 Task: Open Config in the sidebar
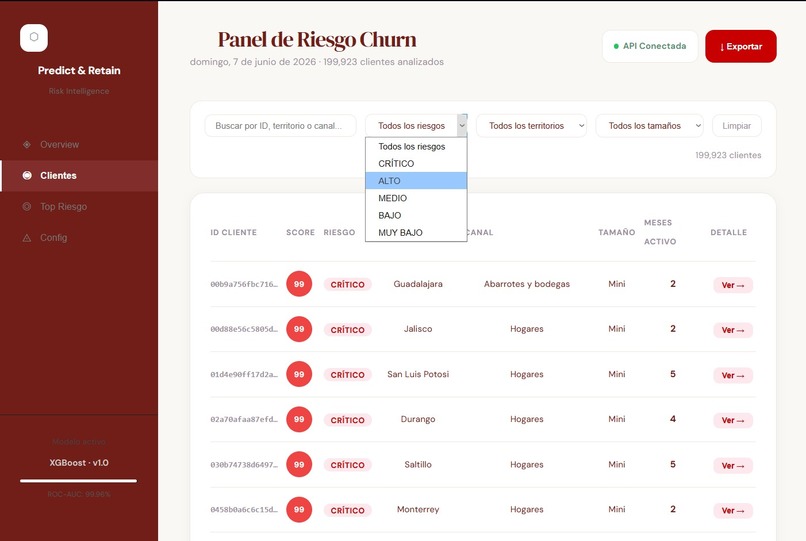tap(79, 238)
